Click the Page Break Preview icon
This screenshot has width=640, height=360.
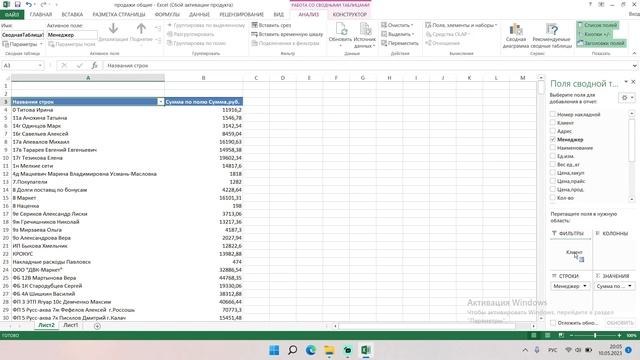[x=561, y=335]
